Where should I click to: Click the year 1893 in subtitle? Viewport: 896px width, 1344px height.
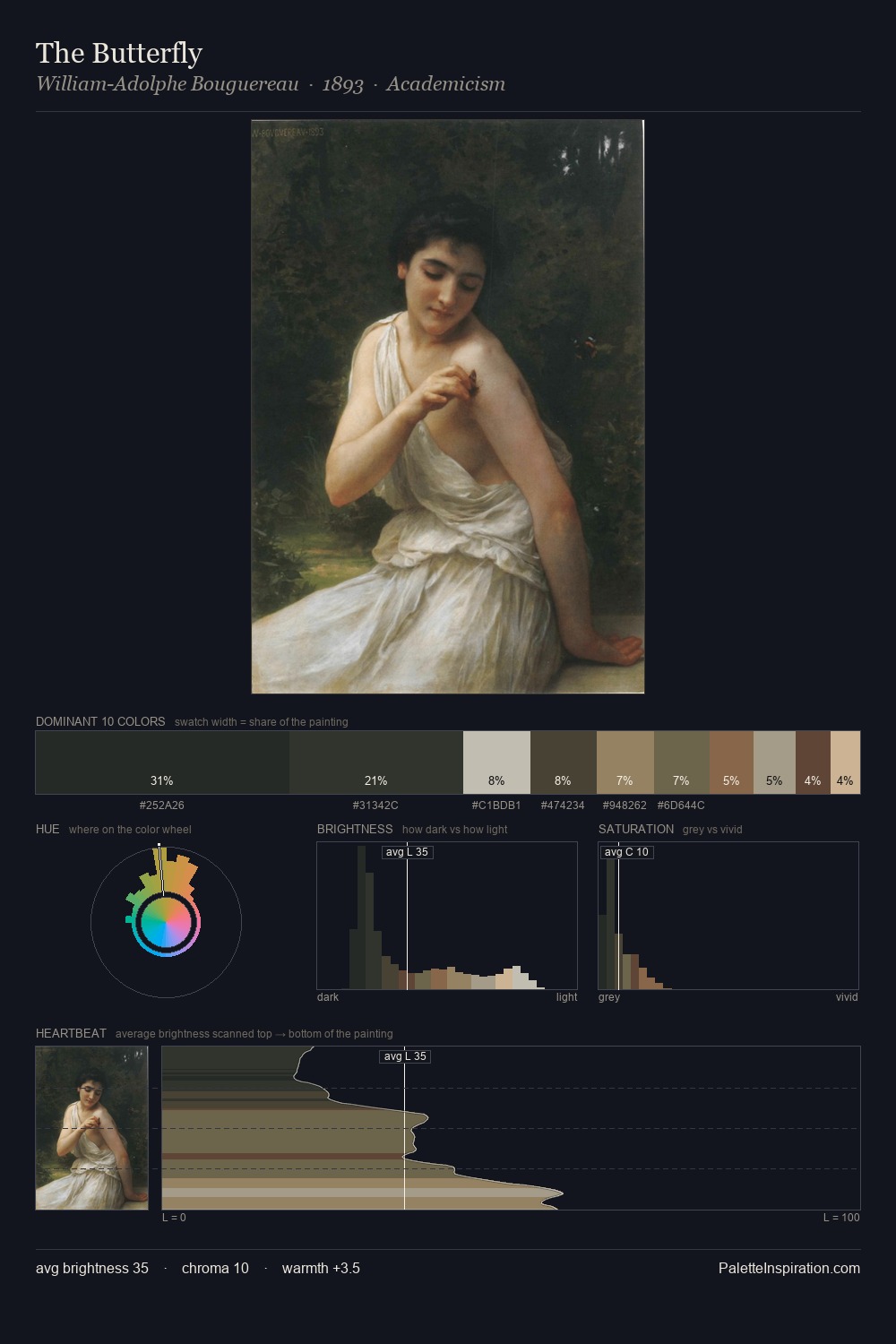343,84
